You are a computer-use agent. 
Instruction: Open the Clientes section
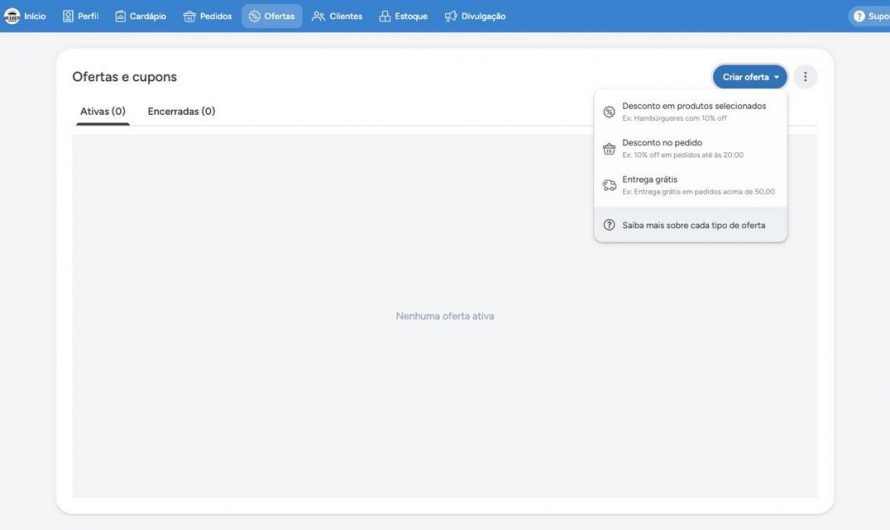(x=337, y=16)
